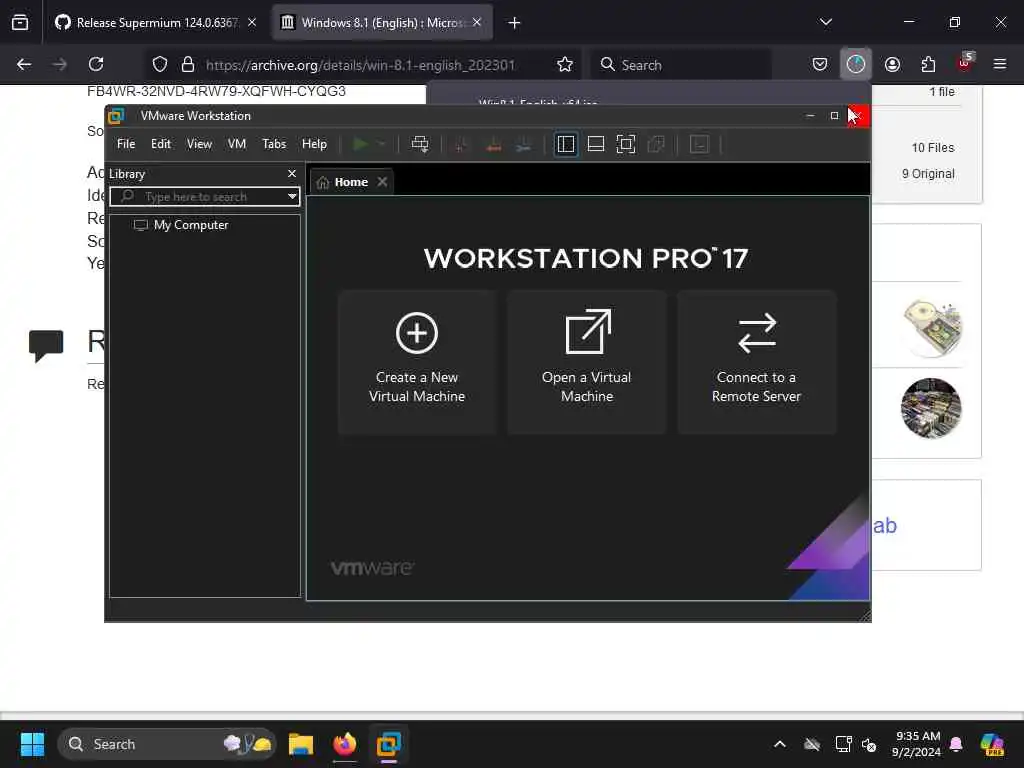Click the Save to Pocket icon
Viewport: 1024px width, 768px height.
point(820,64)
